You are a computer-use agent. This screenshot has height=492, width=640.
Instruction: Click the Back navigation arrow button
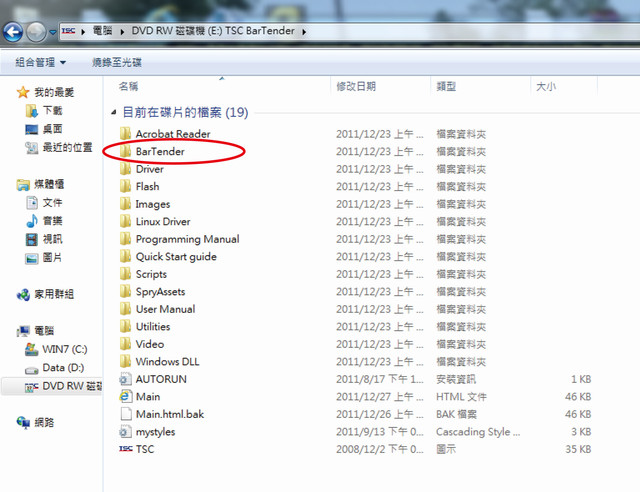pos(13,32)
